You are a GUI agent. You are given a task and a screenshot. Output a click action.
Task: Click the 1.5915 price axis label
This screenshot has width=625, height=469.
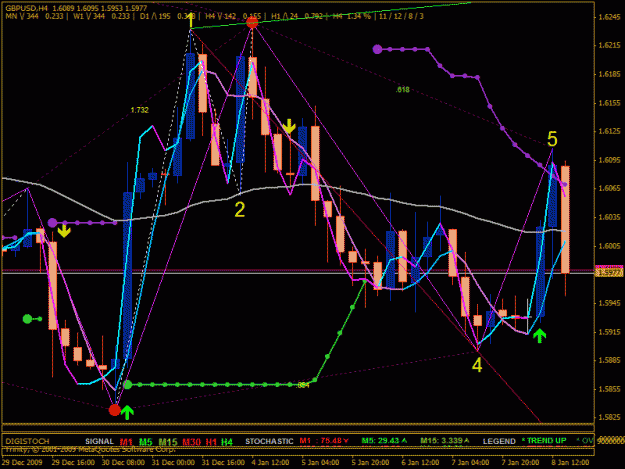[x=609, y=332]
